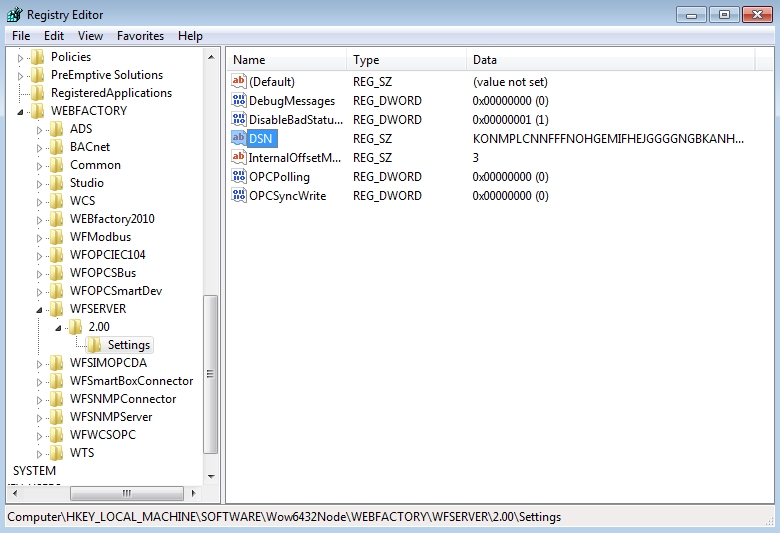
Task: Select the WEBfactory2010 registry key
Action: pos(112,219)
